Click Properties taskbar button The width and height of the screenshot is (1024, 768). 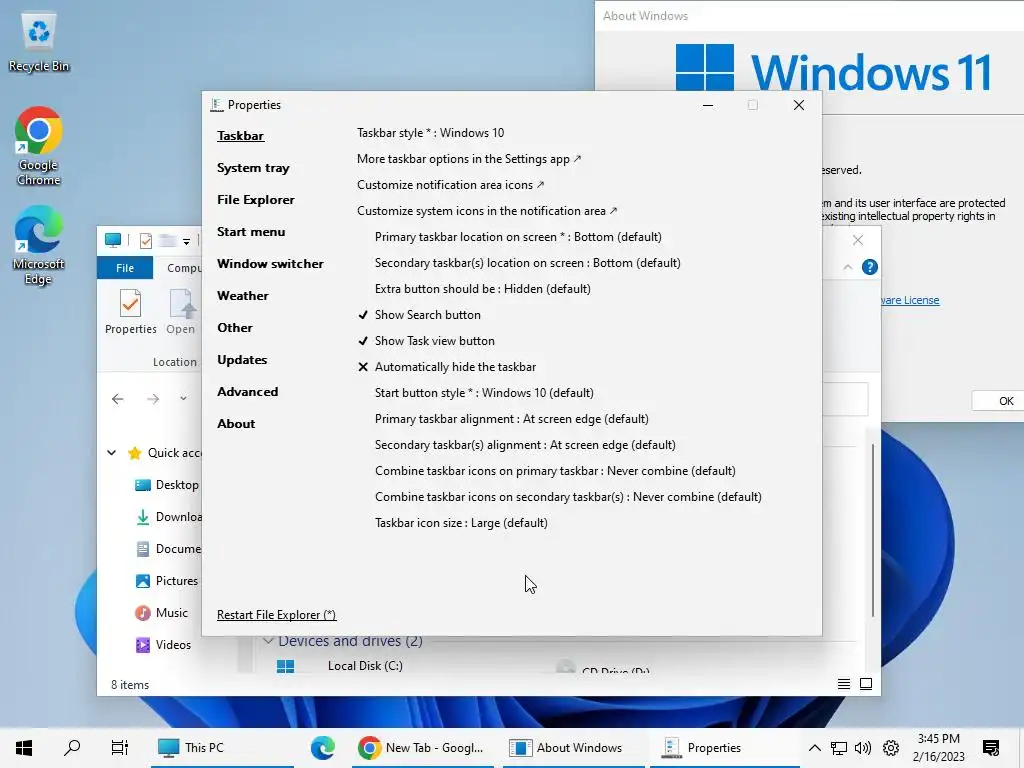725,747
